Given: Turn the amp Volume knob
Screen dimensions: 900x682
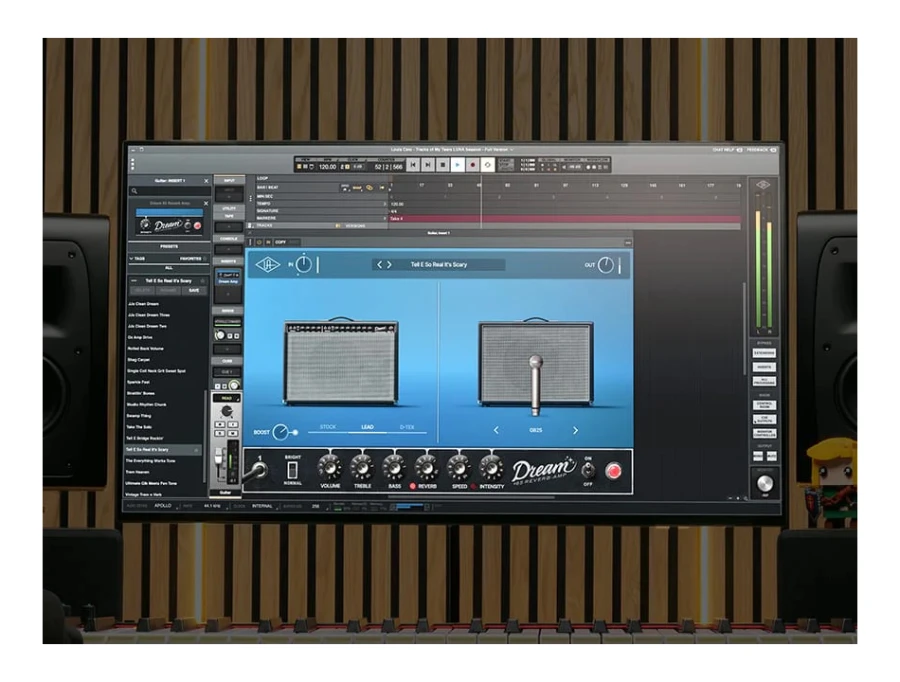Looking at the screenshot, I should [x=330, y=468].
